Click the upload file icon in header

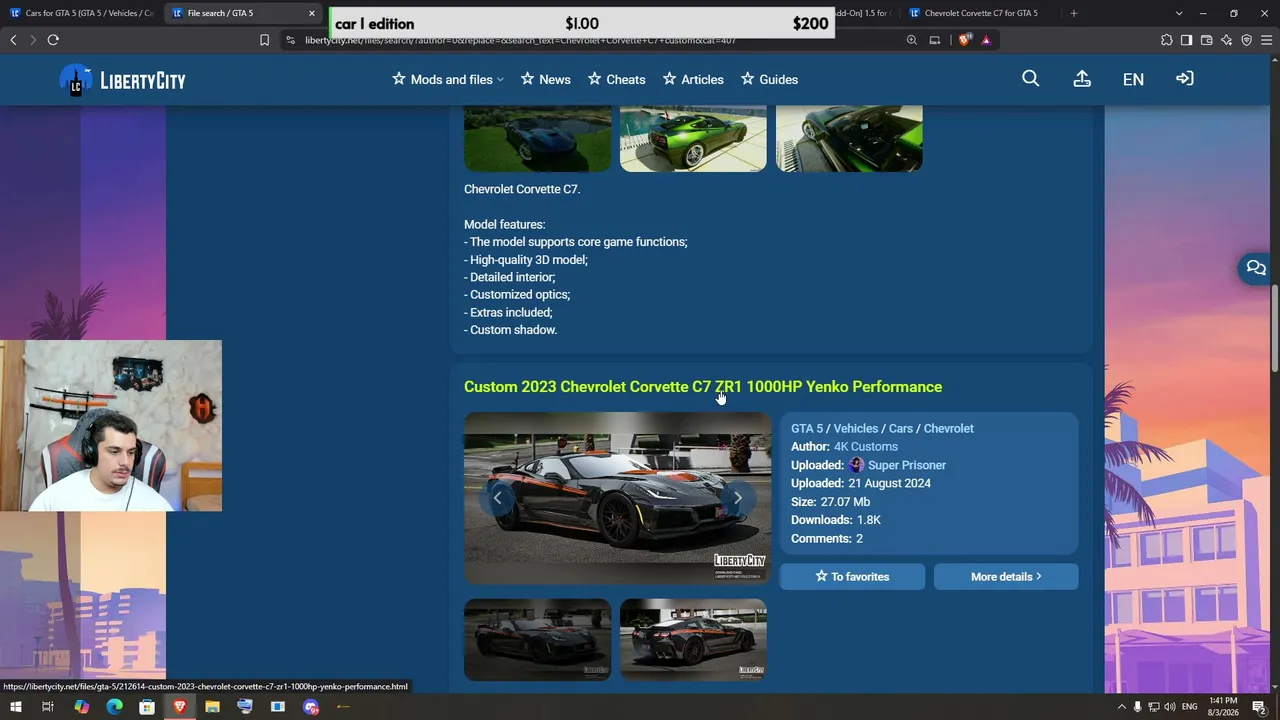pos(1082,79)
